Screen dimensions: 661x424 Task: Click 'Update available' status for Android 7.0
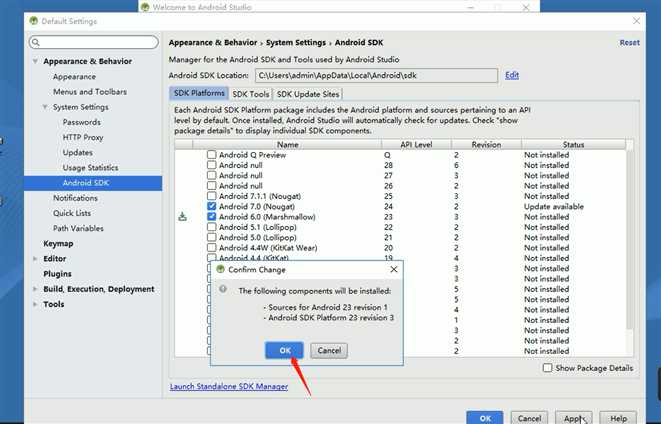tap(554, 207)
